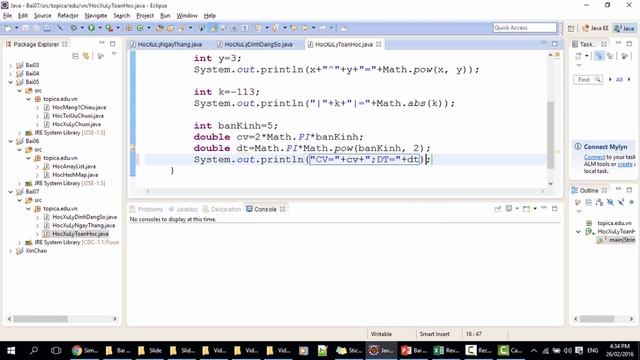Maximize the Package Explorer view
Image resolution: width=640 pixels, height=360 pixels.
(x=113, y=44)
